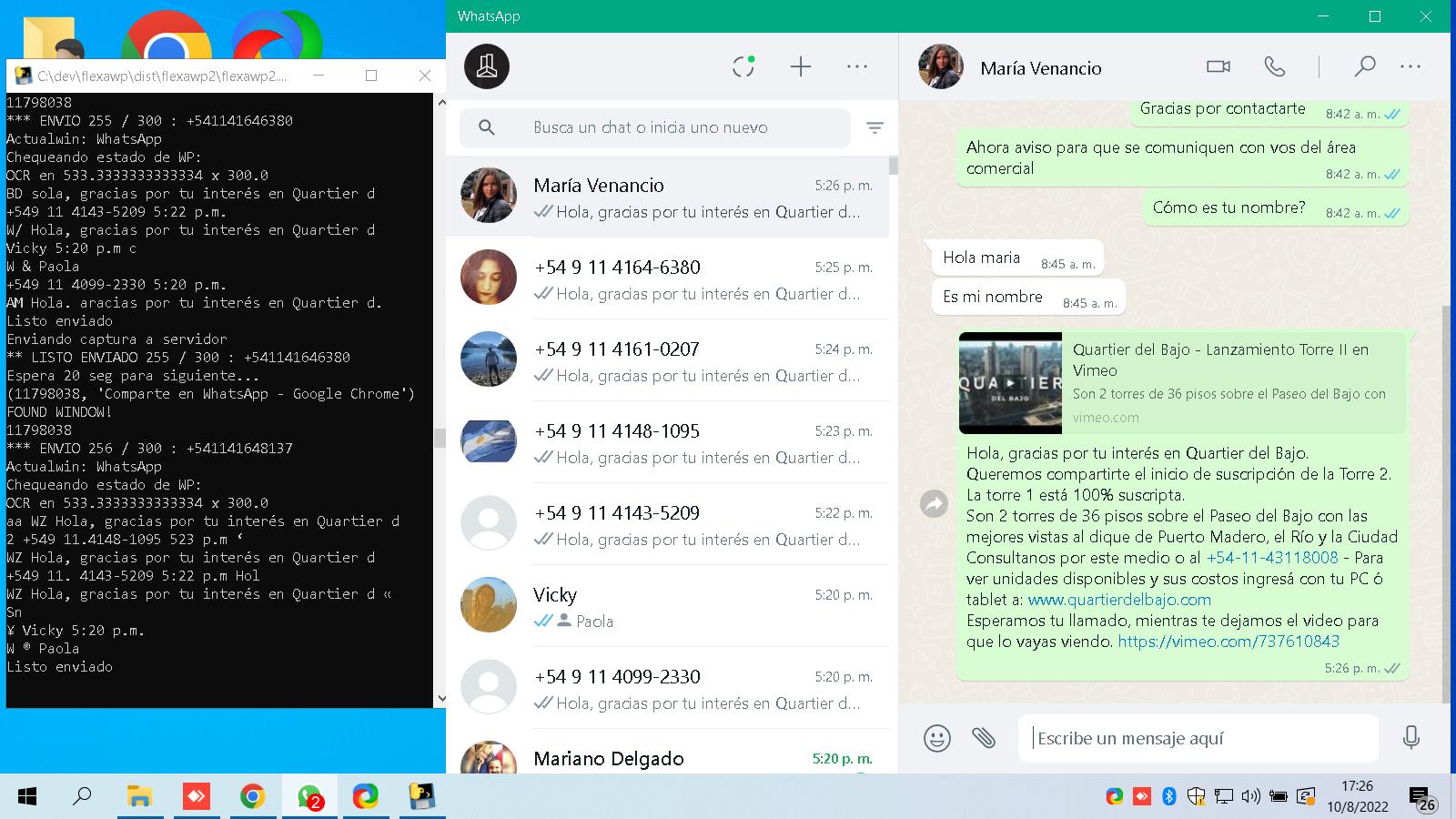Image resolution: width=1456 pixels, height=819 pixels.
Task: Search within the María Venancio conversation
Action: coord(1364,66)
